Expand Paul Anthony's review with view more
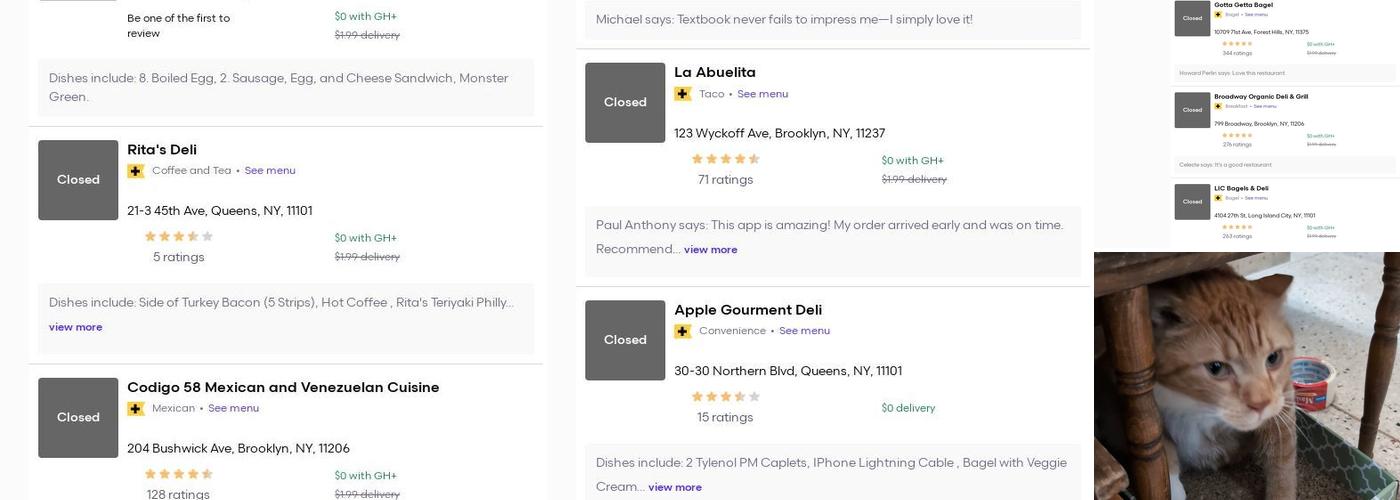The image size is (1400, 500). pyautogui.click(x=710, y=250)
